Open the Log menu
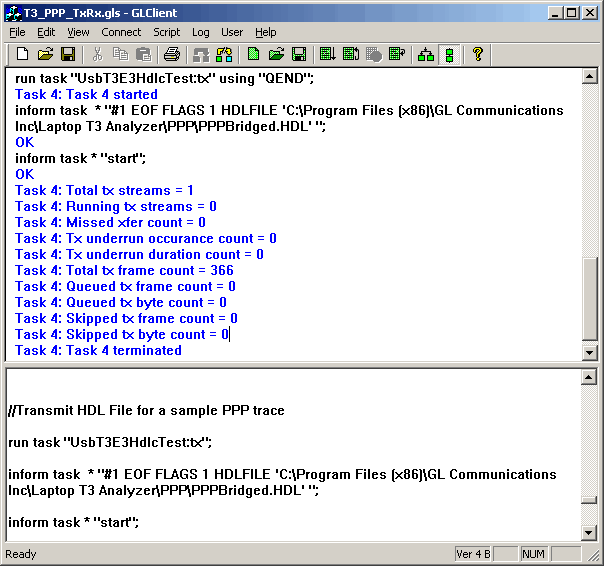This screenshot has height=566, width=604. pos(201,32)
